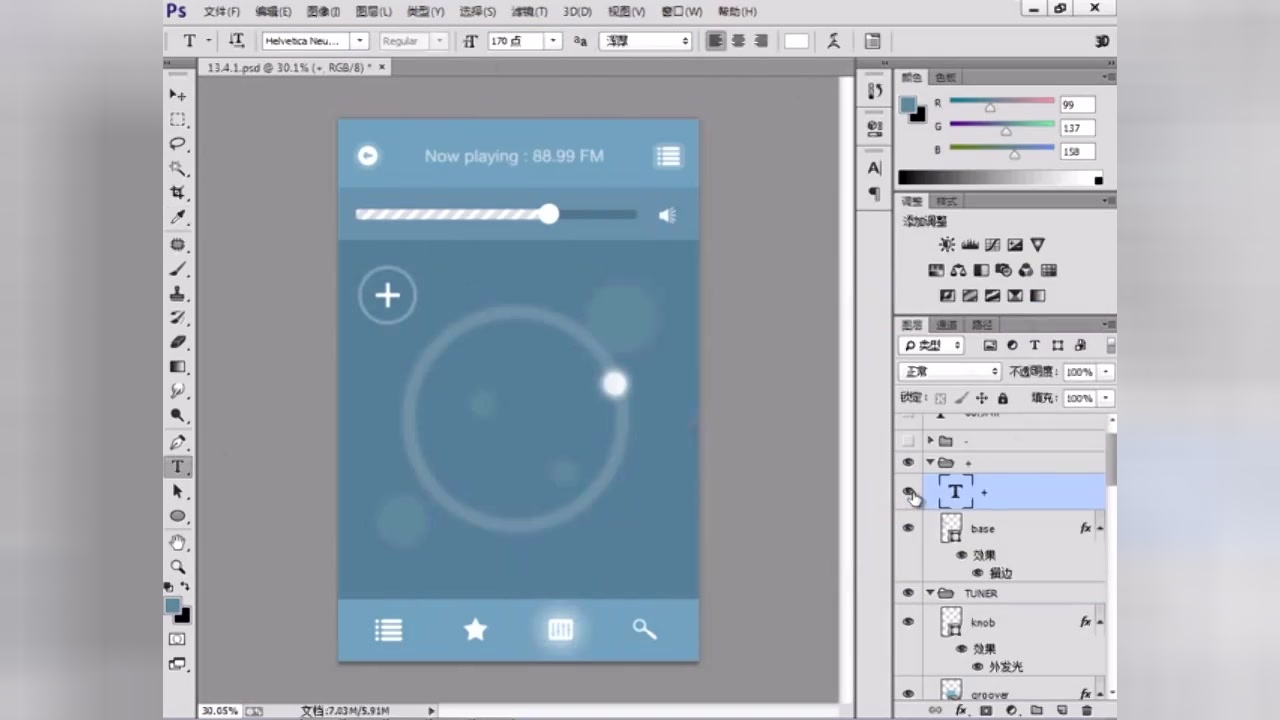The height and width of the screenshot is (720, 1280).
Task: Open the layer blend mode dropdown
Action: click(950, 371)
